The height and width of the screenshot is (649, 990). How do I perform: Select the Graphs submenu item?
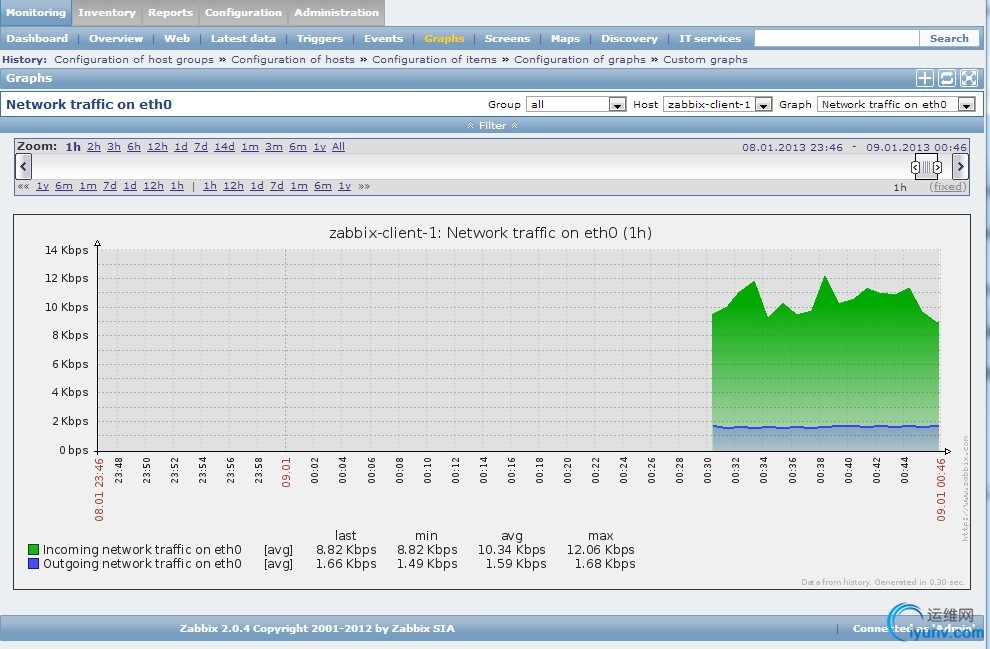pos(444,39)
